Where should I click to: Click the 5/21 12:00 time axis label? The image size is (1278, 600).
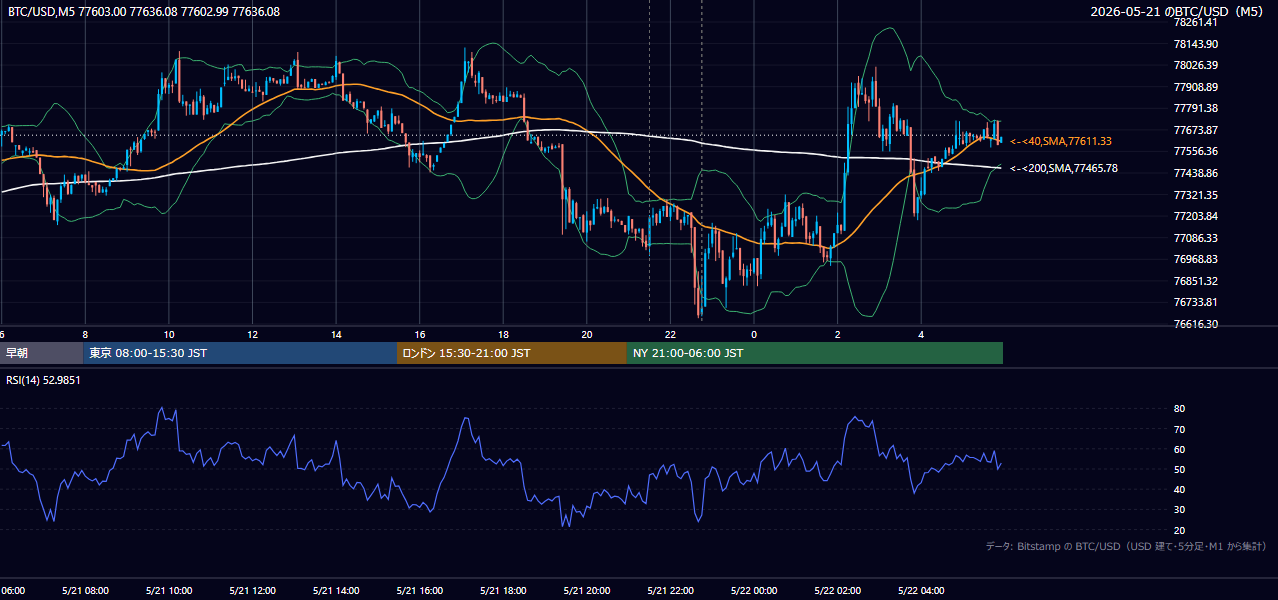click(252, 591)
